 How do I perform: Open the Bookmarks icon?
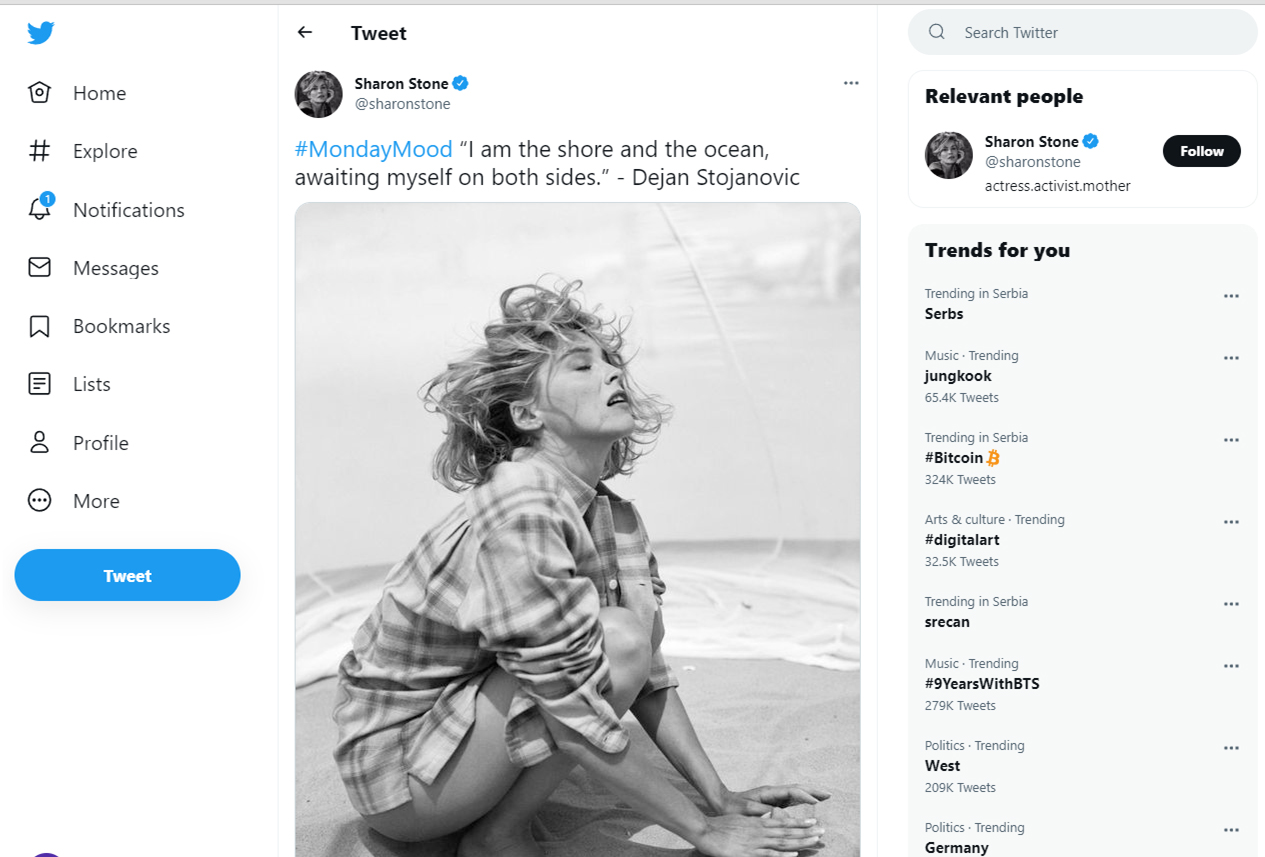click(x=39, y=326)
